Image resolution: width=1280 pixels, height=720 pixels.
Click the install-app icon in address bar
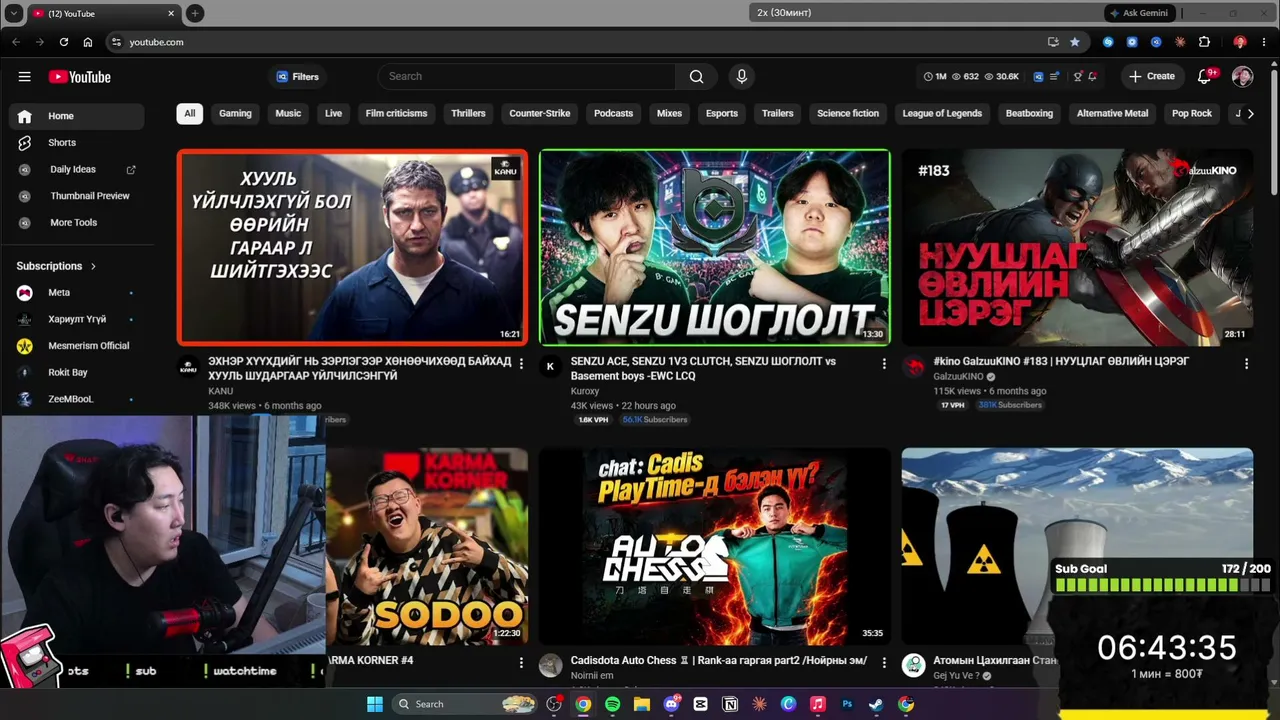[1053, 42]
